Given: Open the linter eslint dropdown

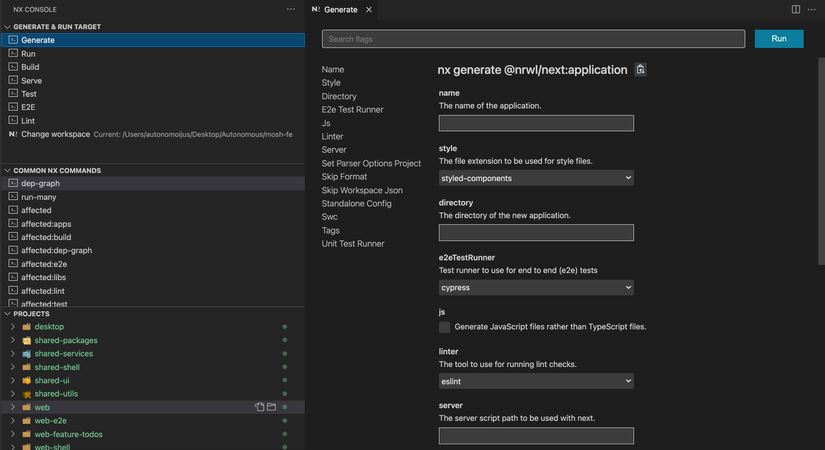Looking at the screenshot, I should coord(536,381).
